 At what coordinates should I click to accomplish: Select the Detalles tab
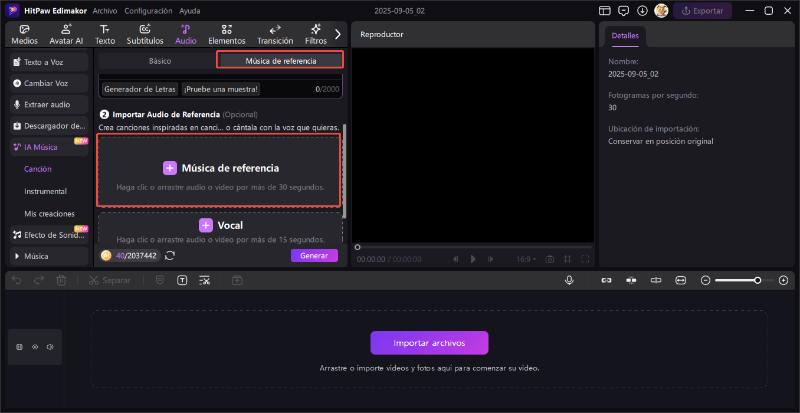click(625, 36)
